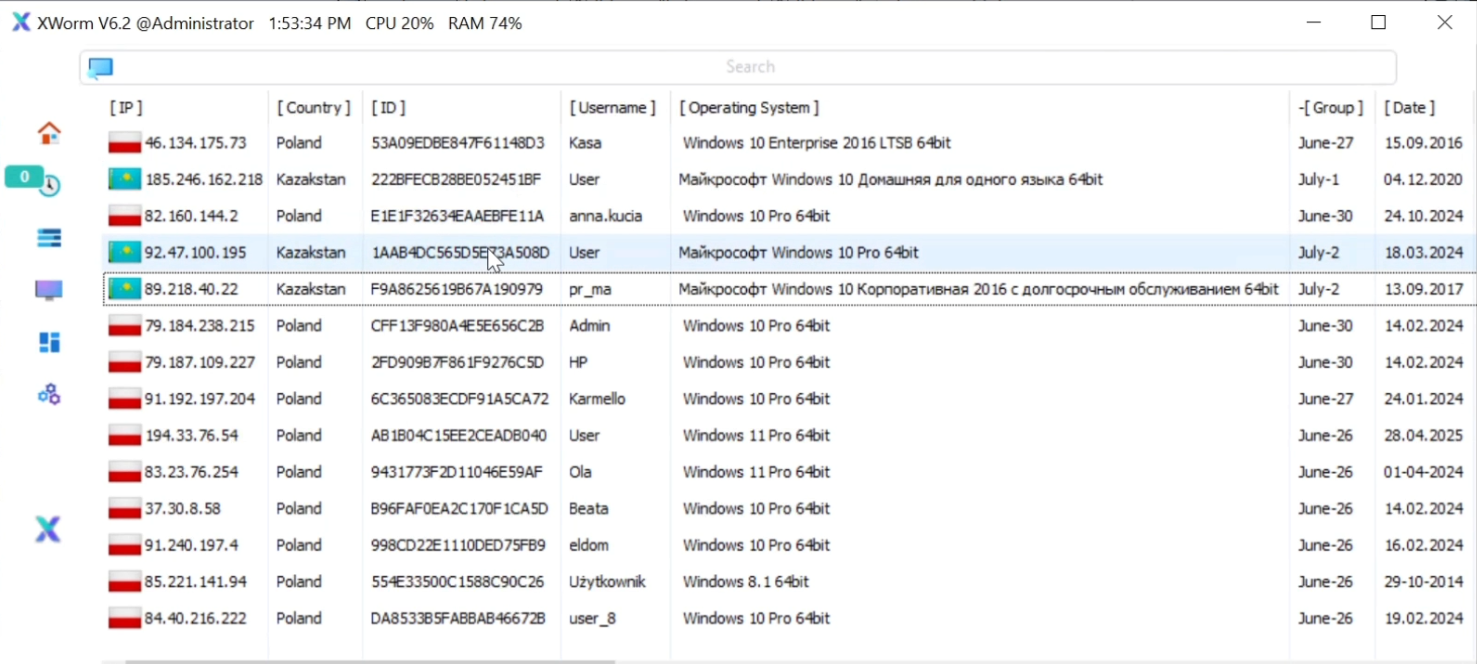Viewport: 1477px width, 664px height.
Task: Click username Karmello in the list
Action: (x=597, y=399)
